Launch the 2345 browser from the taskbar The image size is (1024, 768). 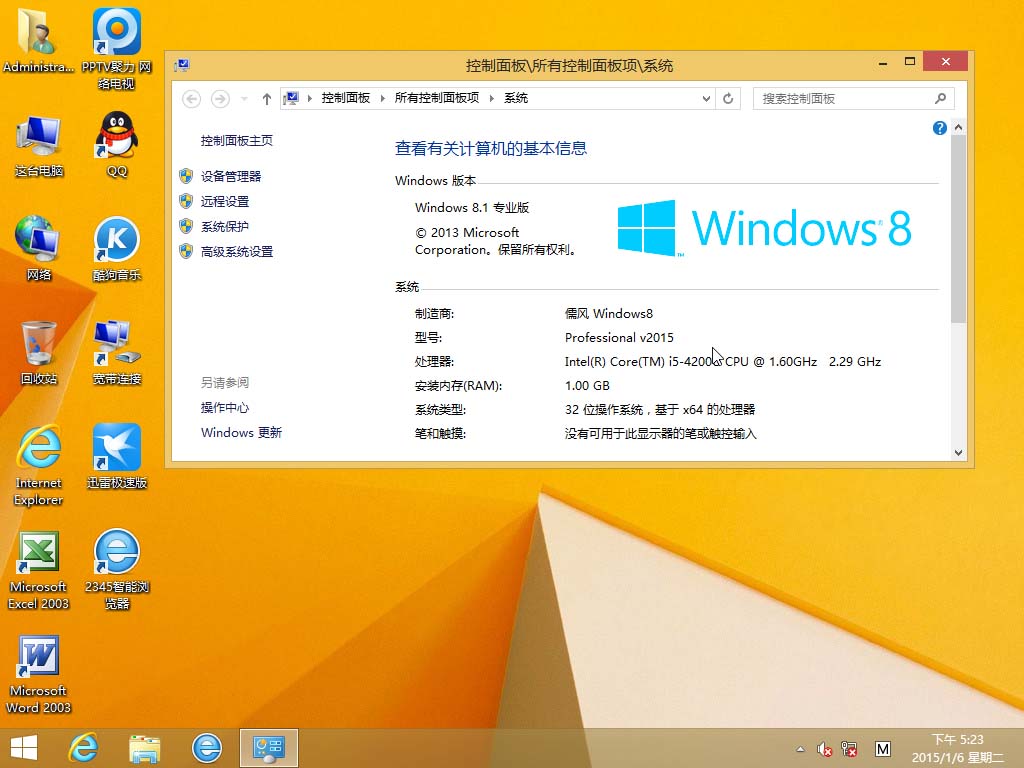point(206,748)
